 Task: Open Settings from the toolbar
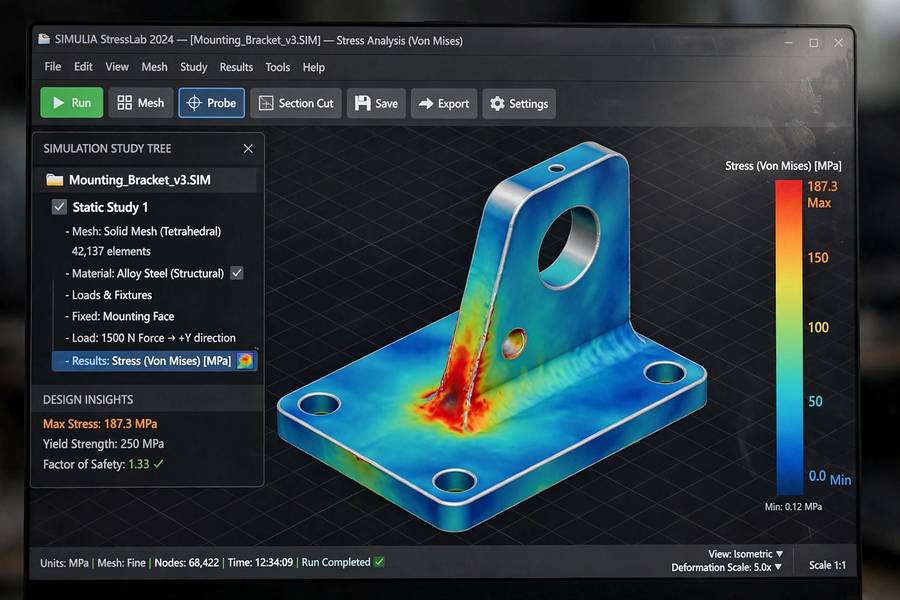519,103
